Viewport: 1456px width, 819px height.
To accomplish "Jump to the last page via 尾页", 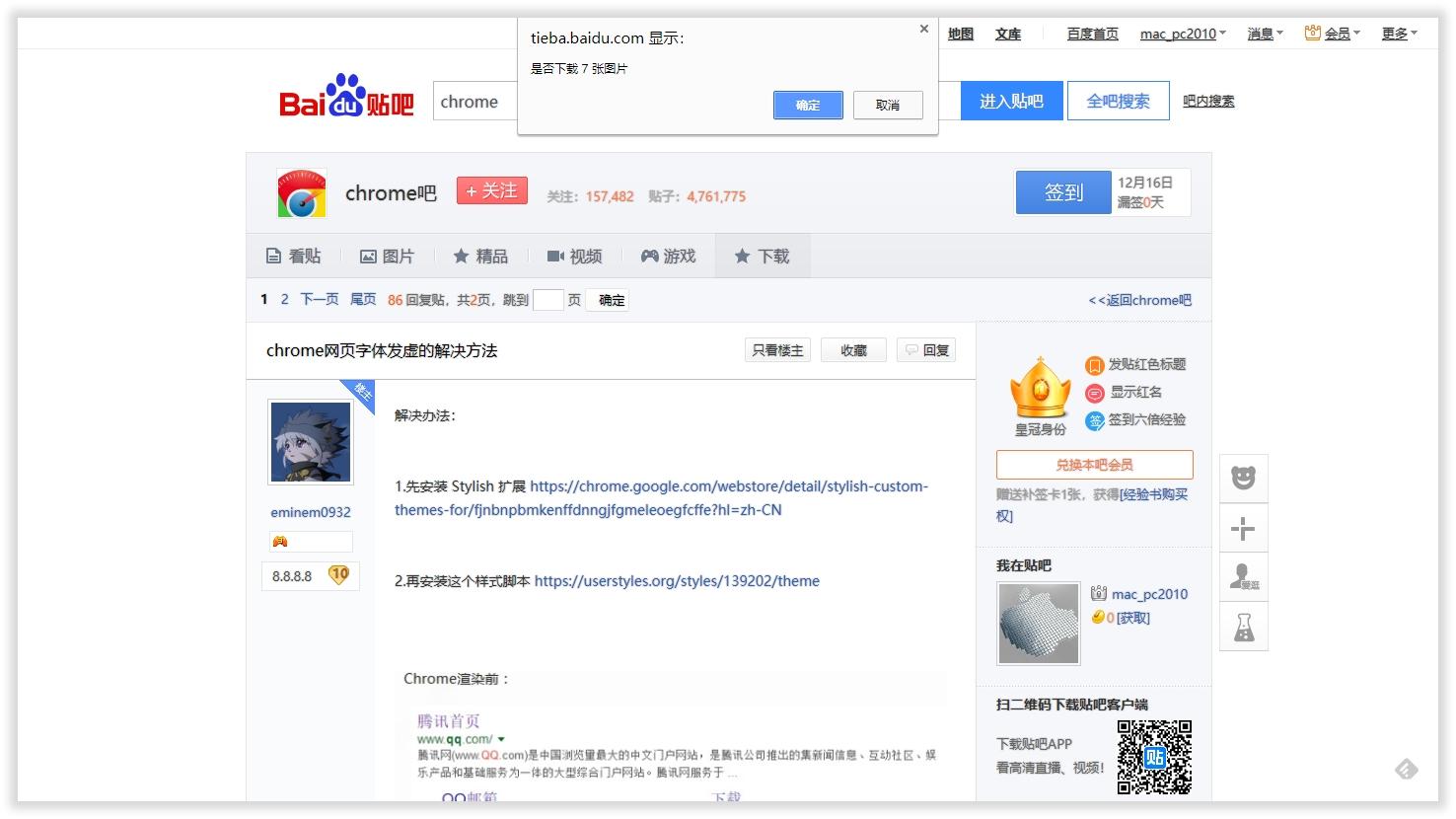I will [x=363, y=299].
